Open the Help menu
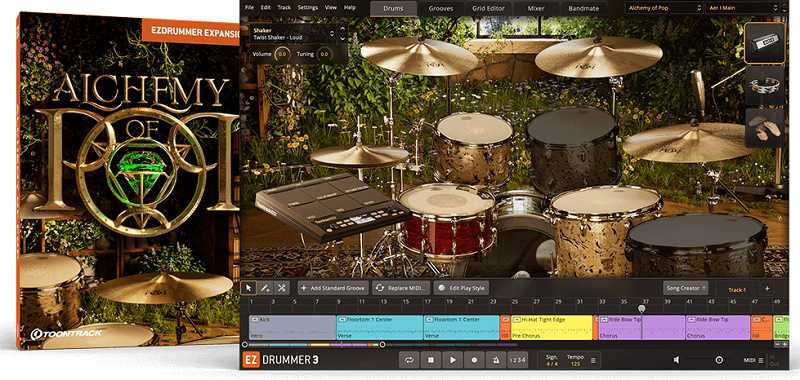800x380 pixels. pyautogui.click(x=349, y=8)
